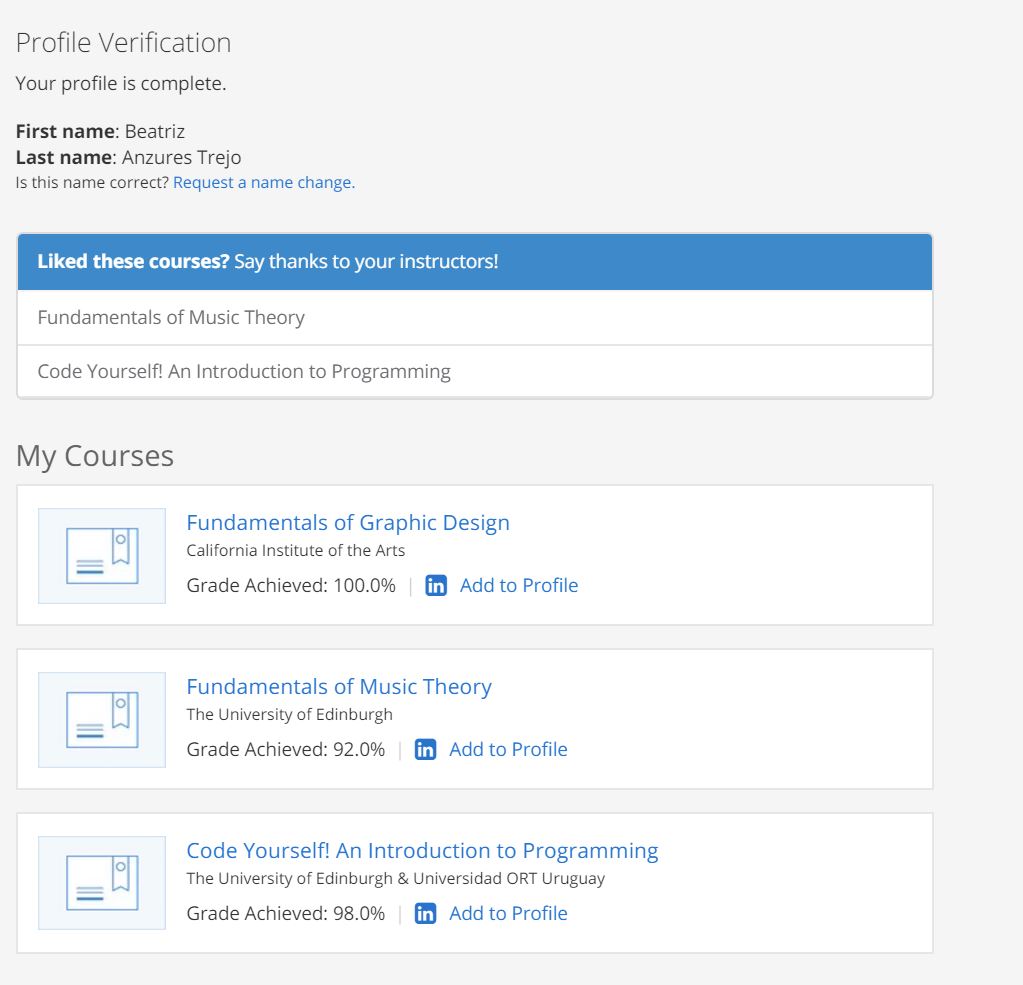Image resolution: width=1023 pixels, height=985 pixels.
Task: Select the California Institute of the Arts text
Action: click(296, 551)
